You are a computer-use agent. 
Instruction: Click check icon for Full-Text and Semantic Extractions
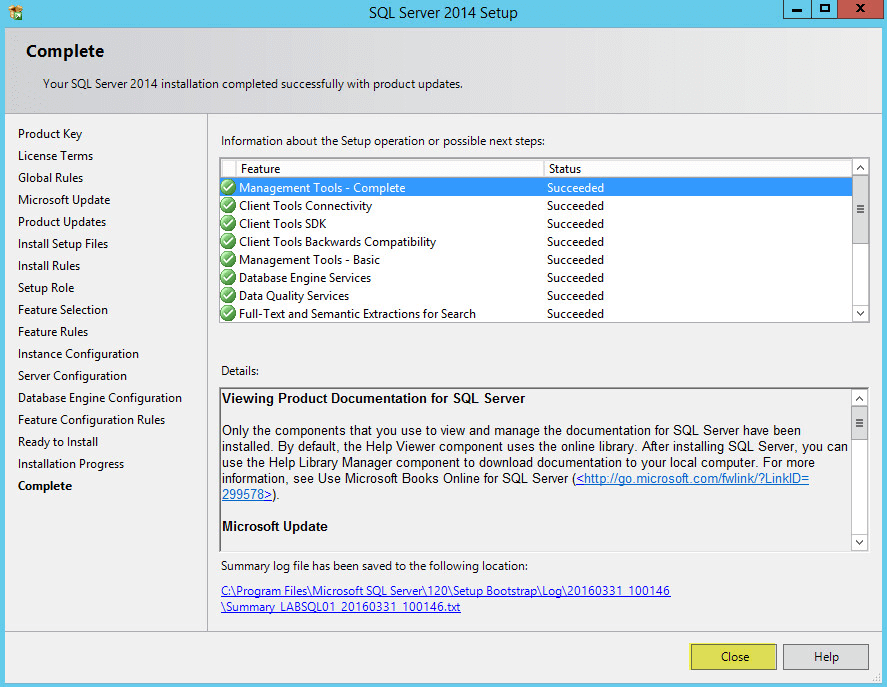tap(228, 314)
